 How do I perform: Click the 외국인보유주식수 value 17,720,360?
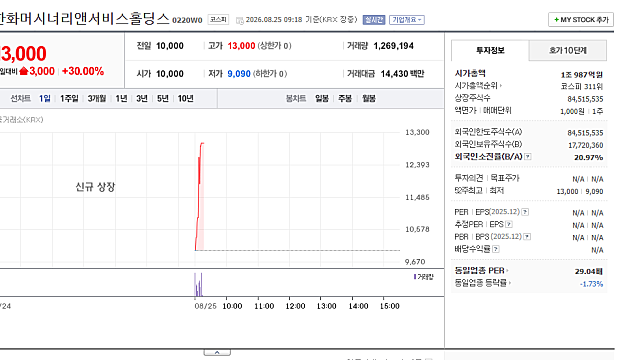tap(585, 145)
